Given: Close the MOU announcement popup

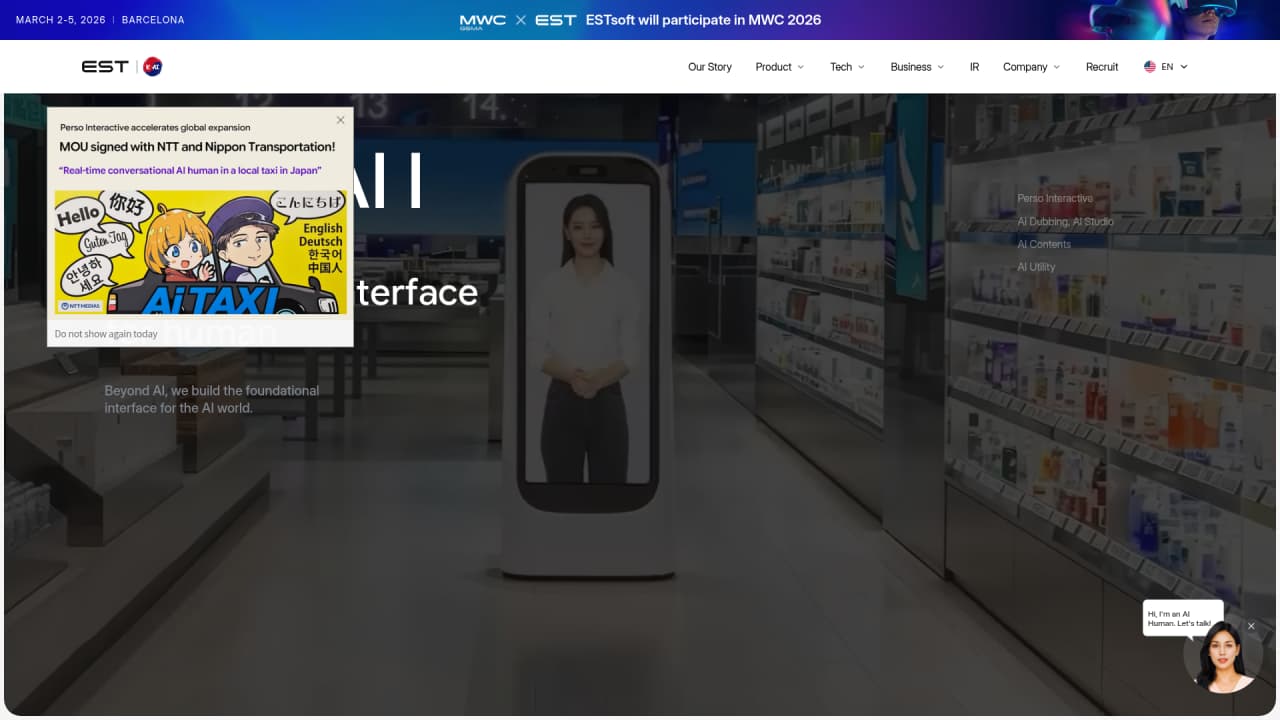Looking at the screenshot, I should coord(340,120).
